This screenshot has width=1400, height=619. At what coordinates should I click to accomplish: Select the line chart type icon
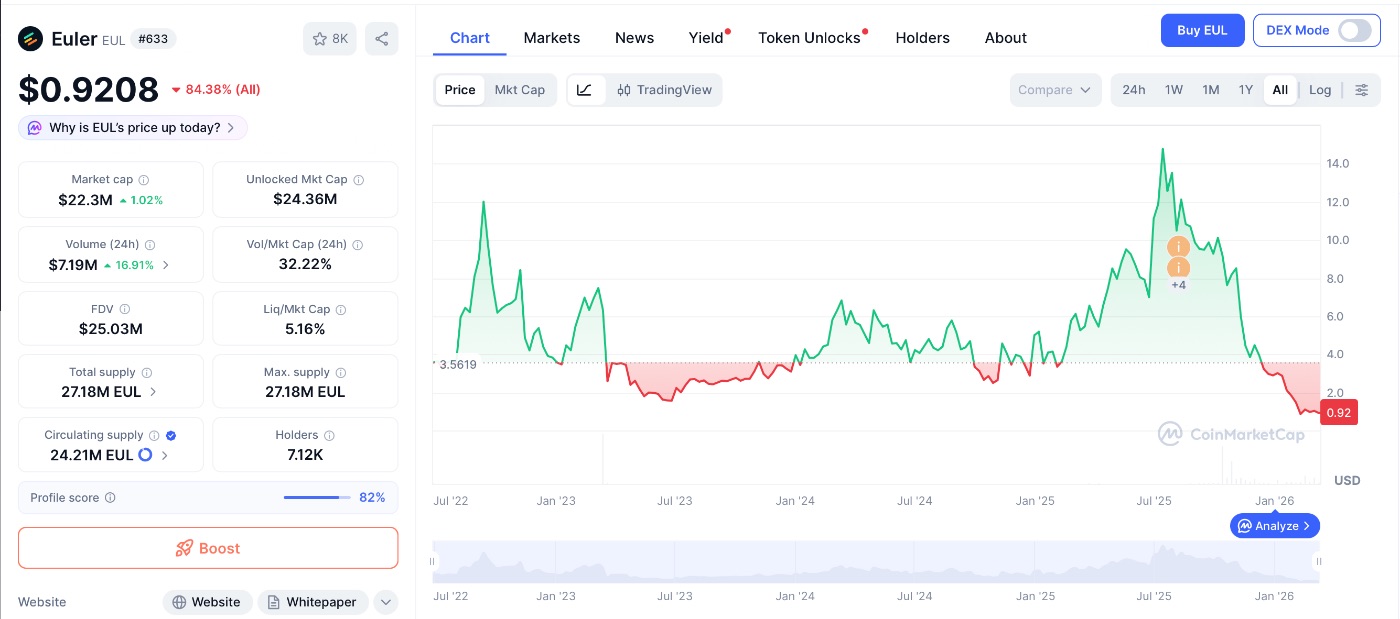click(x=585, y=90)
